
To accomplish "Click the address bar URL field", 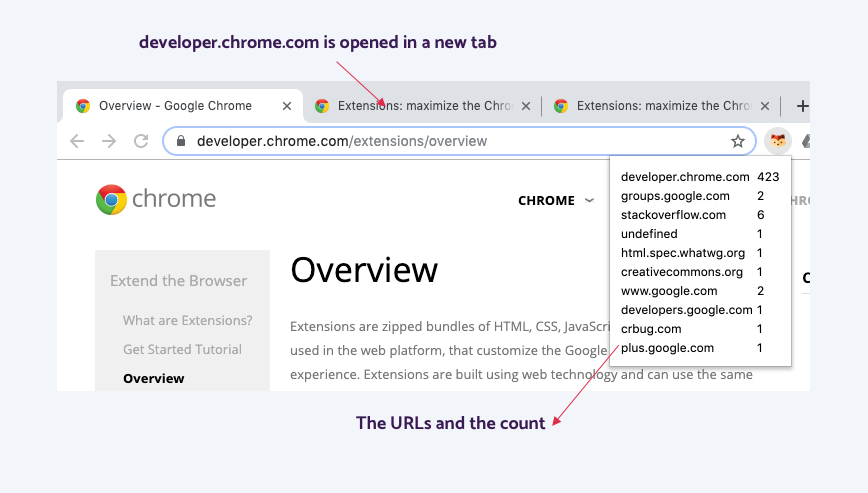I will tap(459, 141).
